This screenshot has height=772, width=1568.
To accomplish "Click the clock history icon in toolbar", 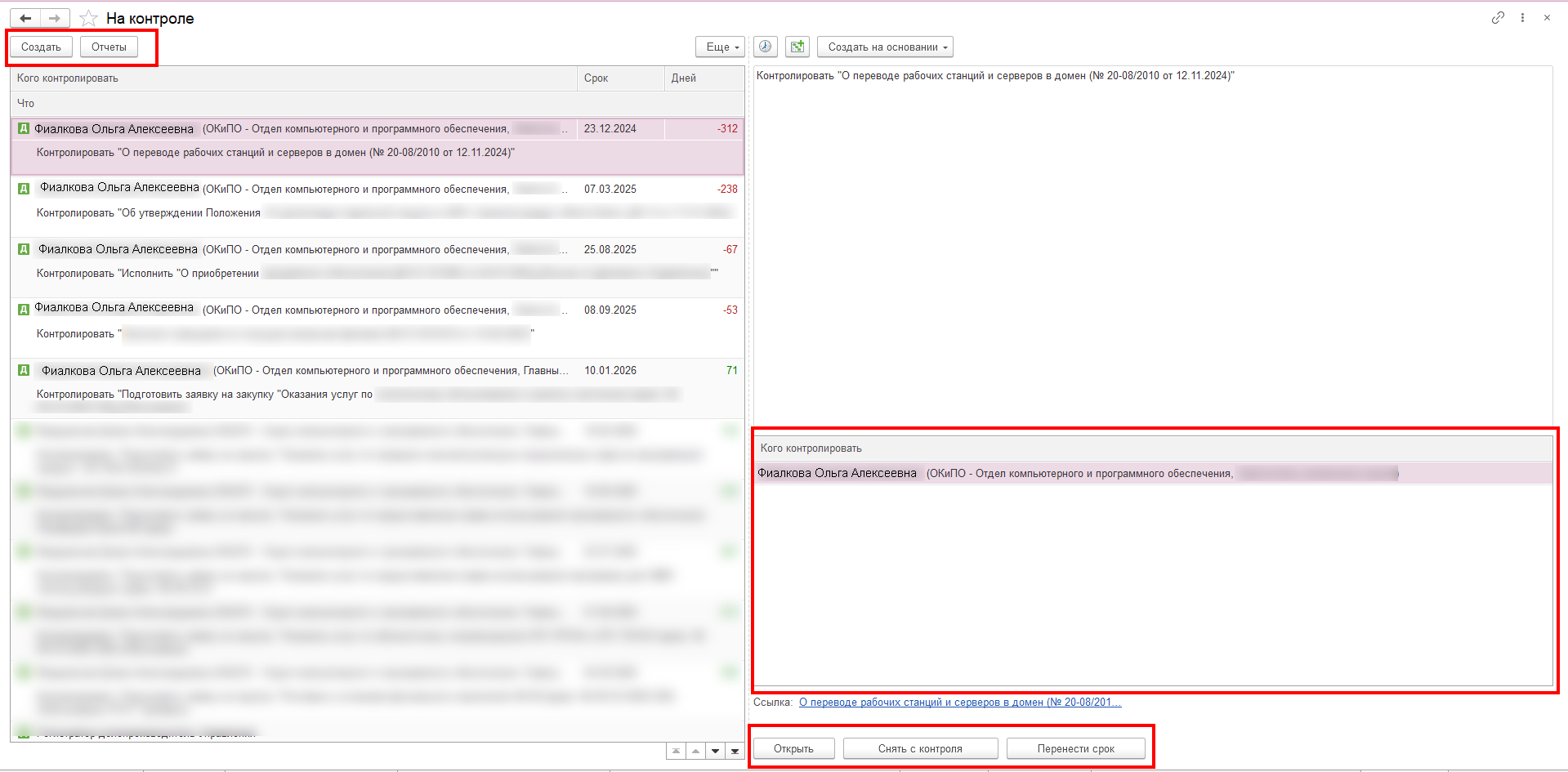I will click(x=765, y=47).
